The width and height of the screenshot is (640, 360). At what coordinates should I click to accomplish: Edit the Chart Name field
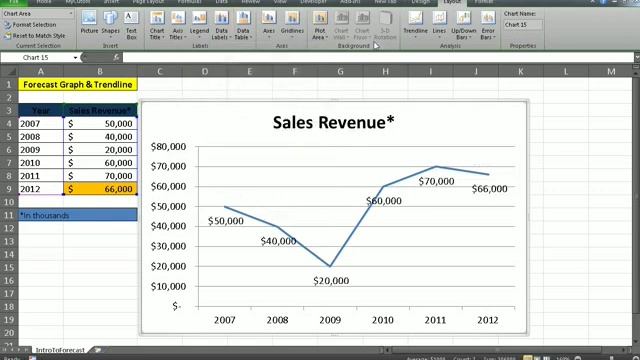pyautogui.click(x=523, y=25)
